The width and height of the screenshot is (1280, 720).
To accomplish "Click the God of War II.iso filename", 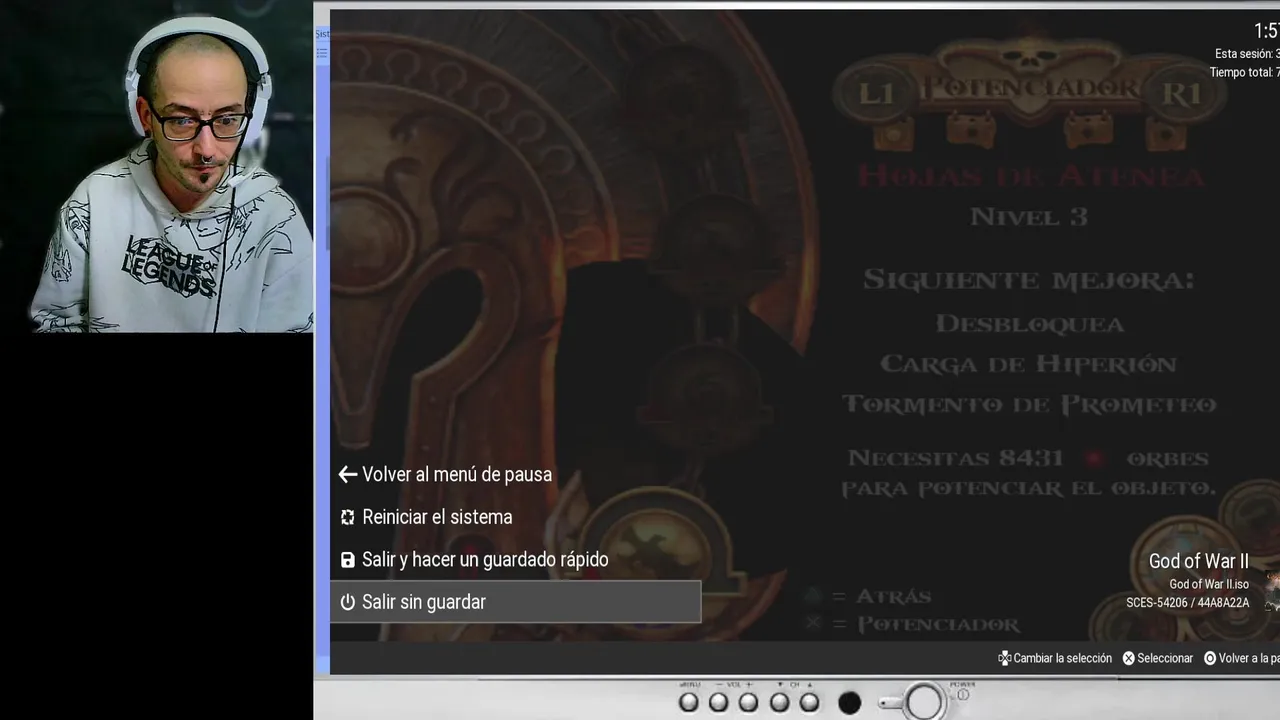I will (1209, 584).
